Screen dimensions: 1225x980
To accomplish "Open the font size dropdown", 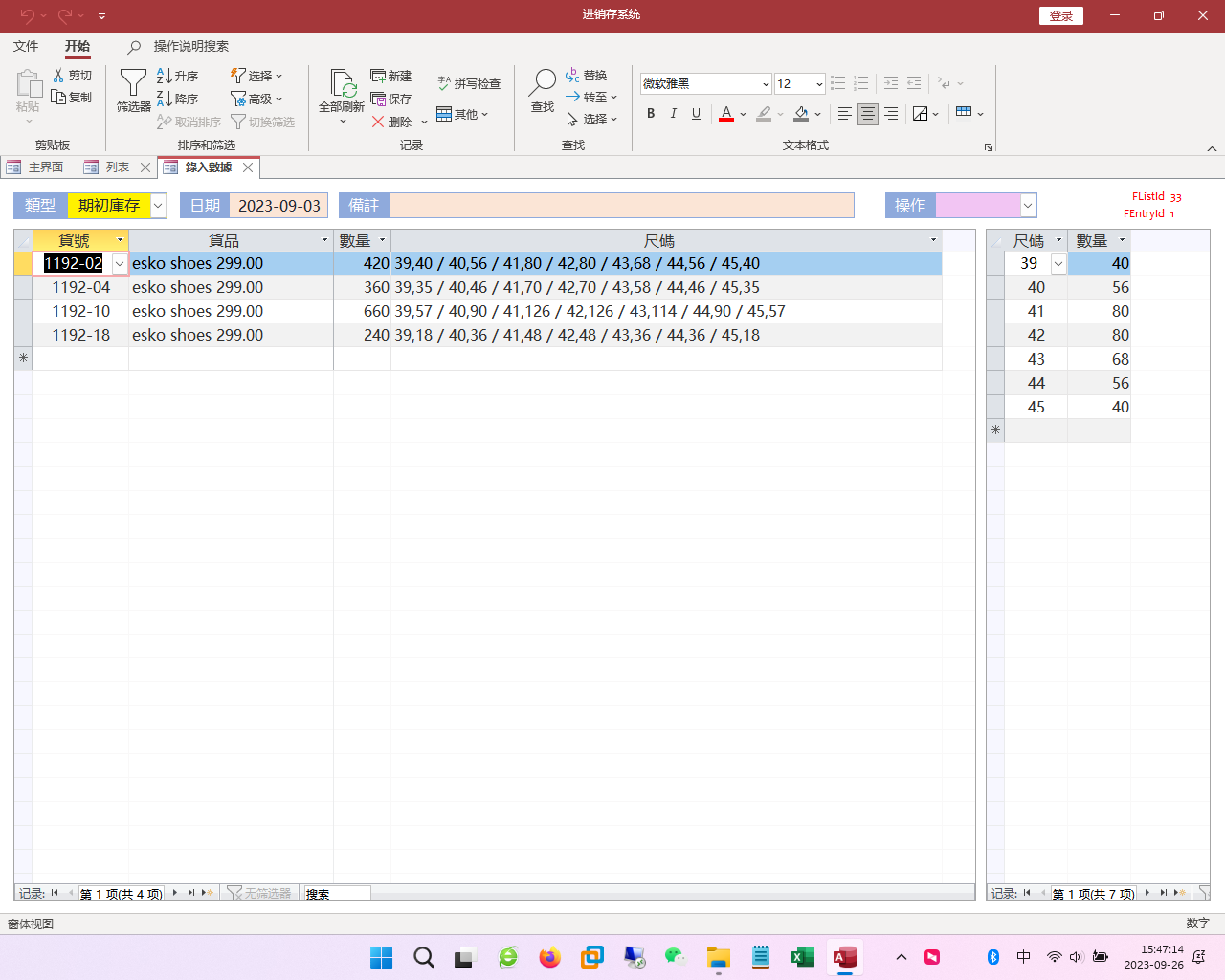I will click(819, 84).
